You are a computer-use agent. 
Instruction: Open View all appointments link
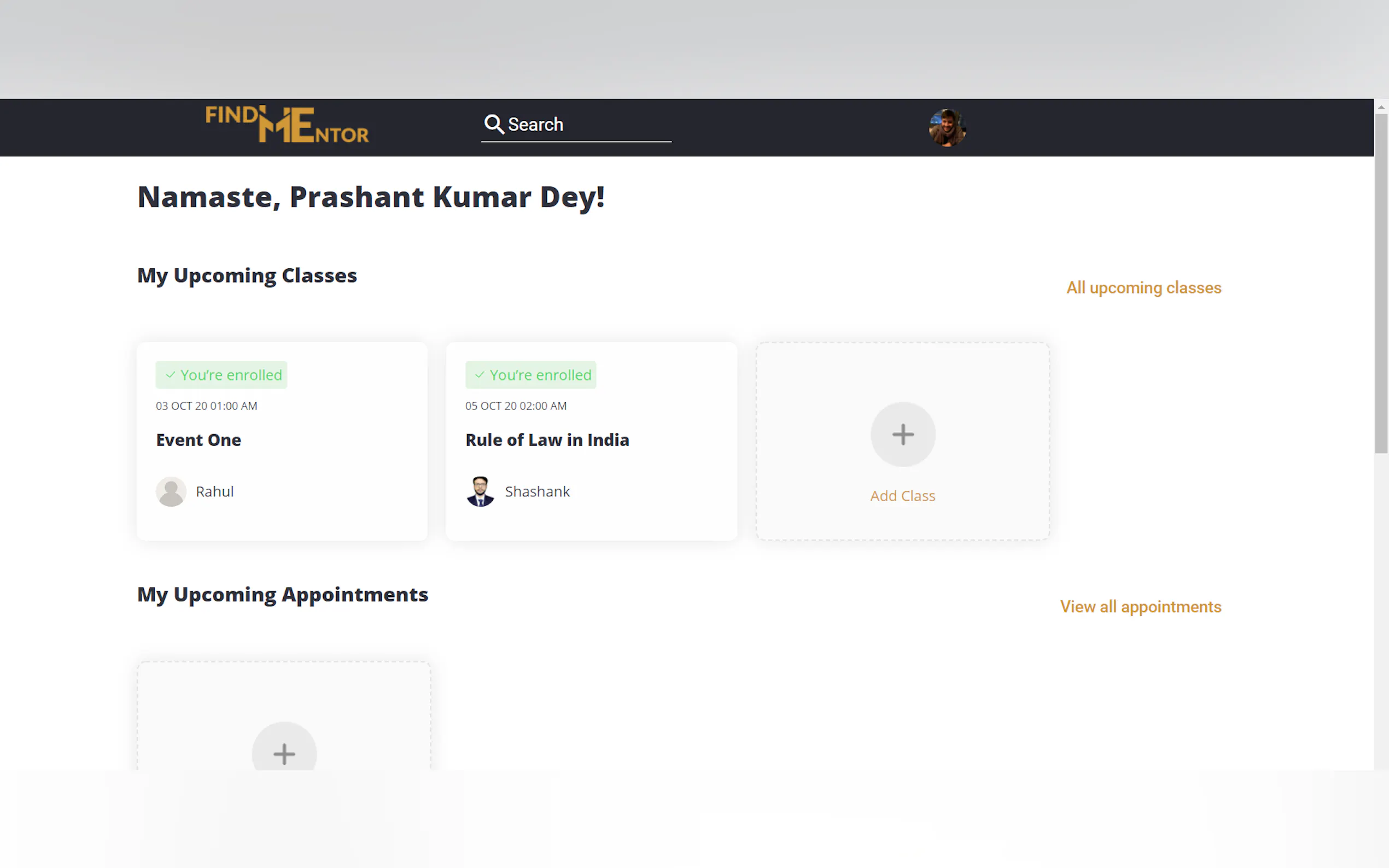[x=1140, y=607]
